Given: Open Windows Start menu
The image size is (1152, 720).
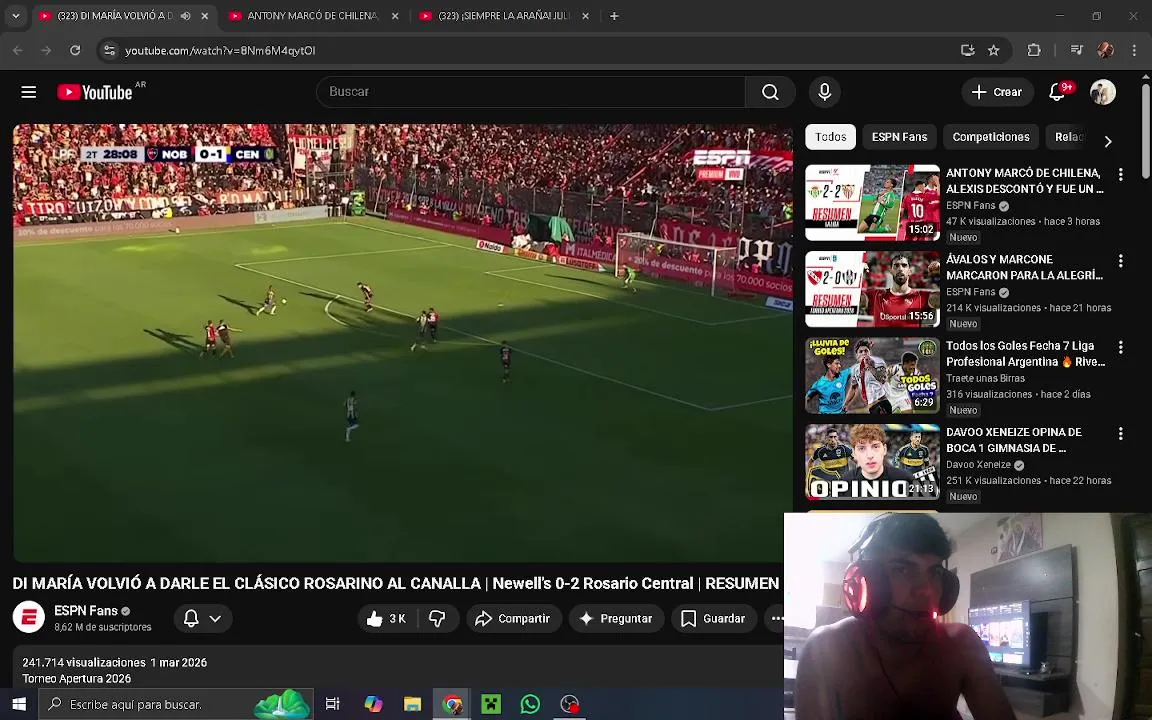Looking at the screenshot, I should pos(19,704).
